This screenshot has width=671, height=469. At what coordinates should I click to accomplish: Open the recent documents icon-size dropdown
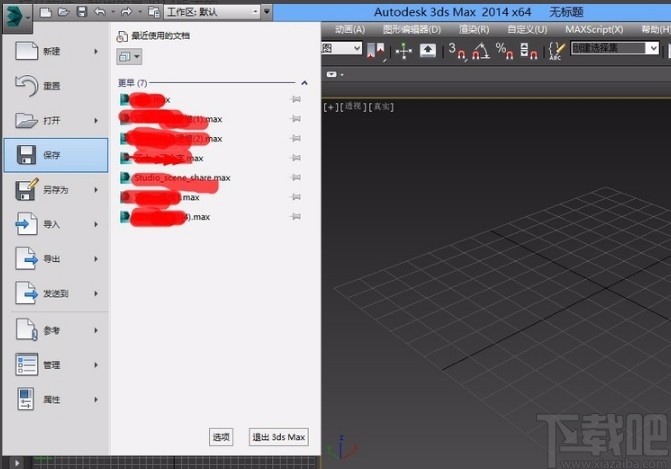[x=129, y=56]
